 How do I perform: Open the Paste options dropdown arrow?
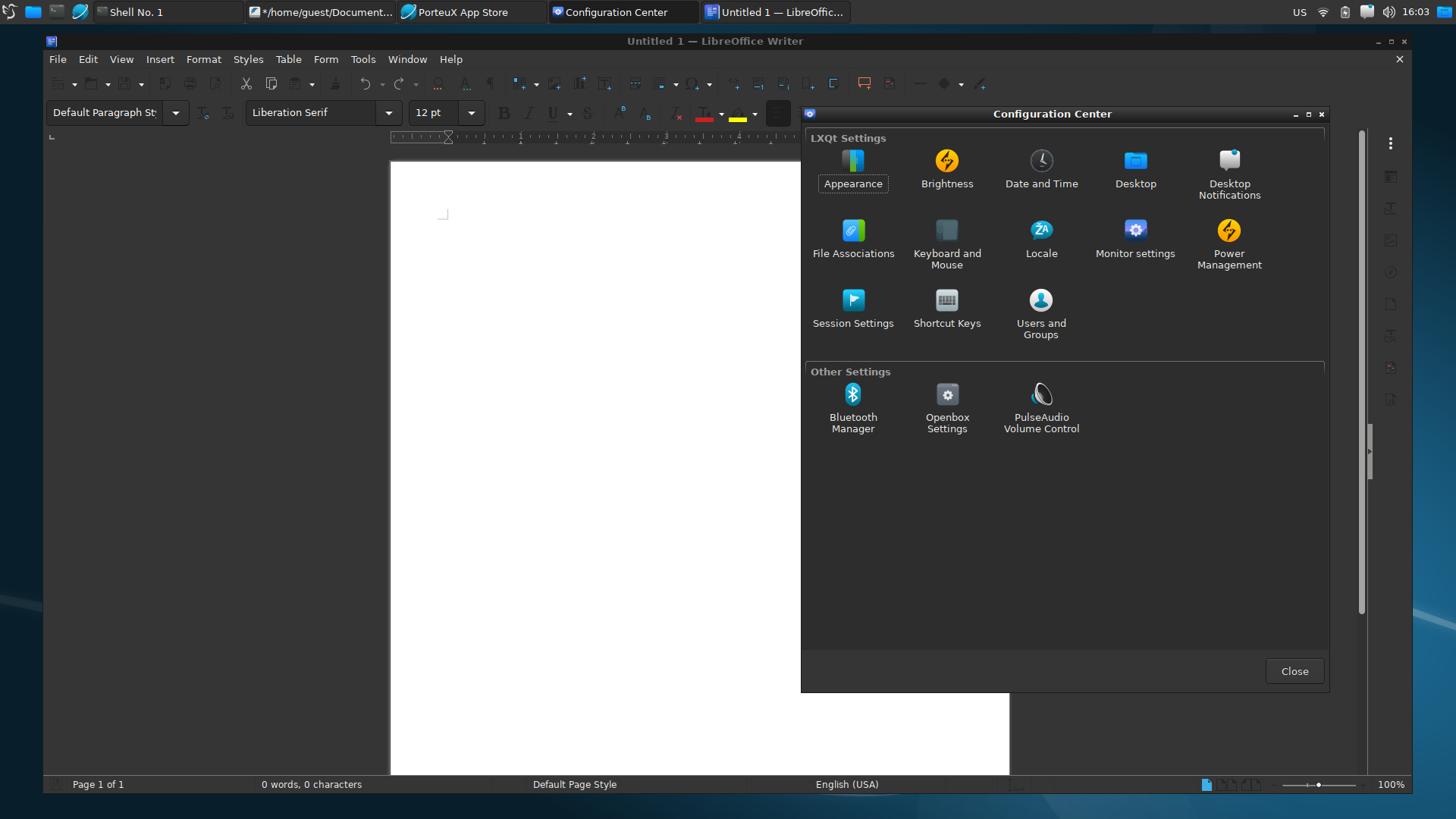pos(312,85)
